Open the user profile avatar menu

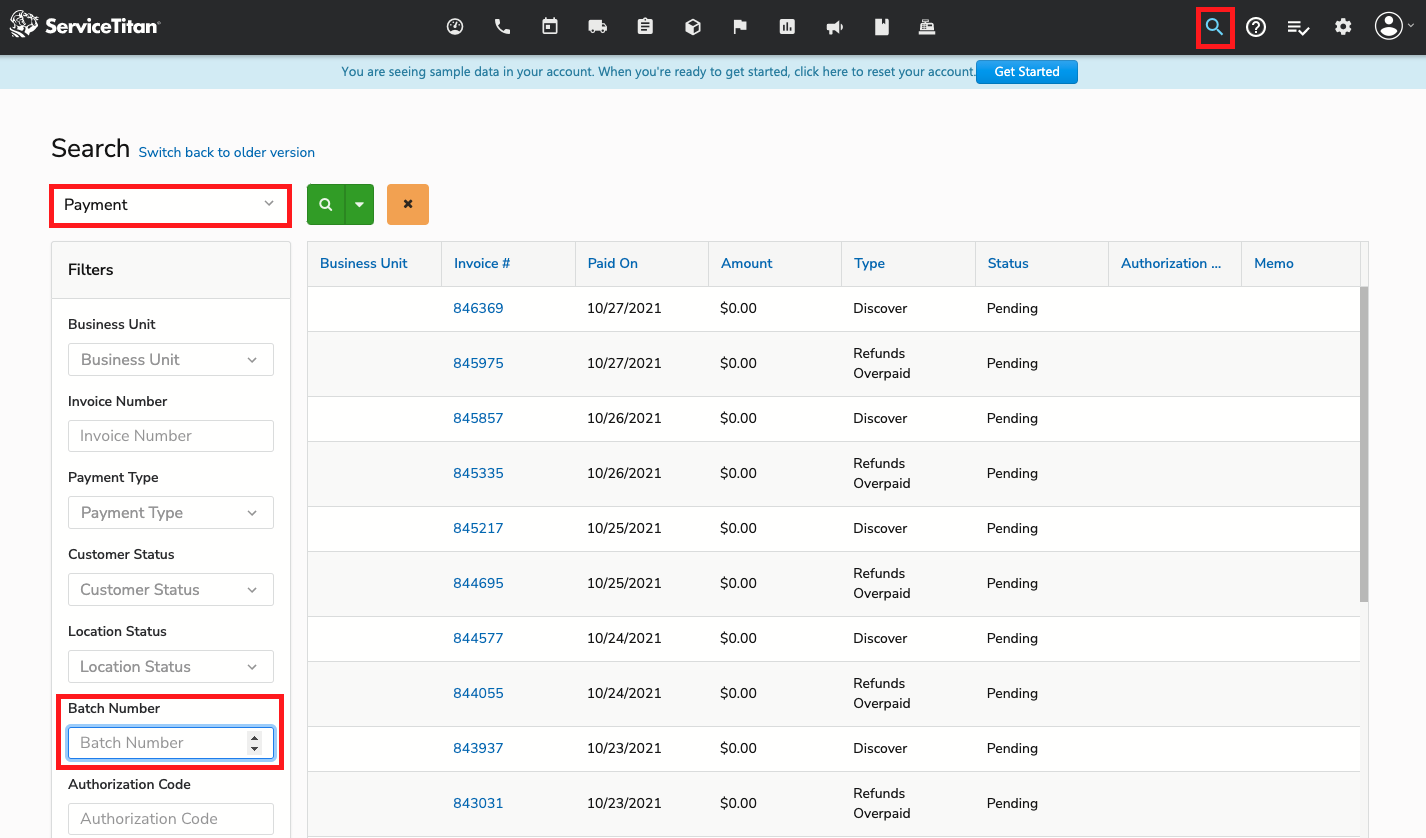click(x=1394, y=27)
